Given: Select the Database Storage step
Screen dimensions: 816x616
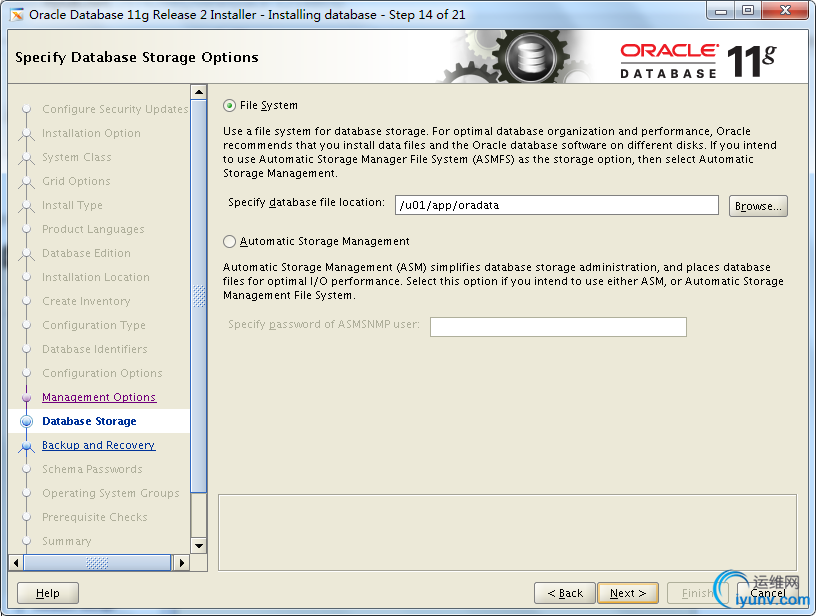Looking at the screenshot, I should pyautogui.click(x=90, y=421).
